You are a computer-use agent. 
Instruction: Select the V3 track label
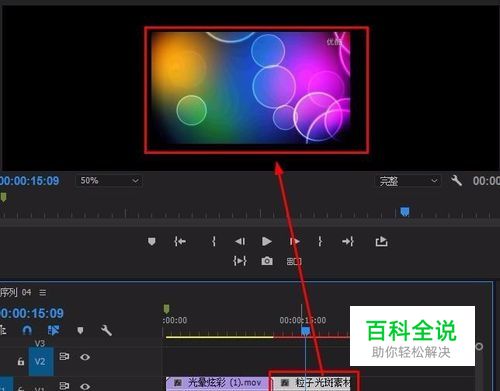[x=40, y=343]
